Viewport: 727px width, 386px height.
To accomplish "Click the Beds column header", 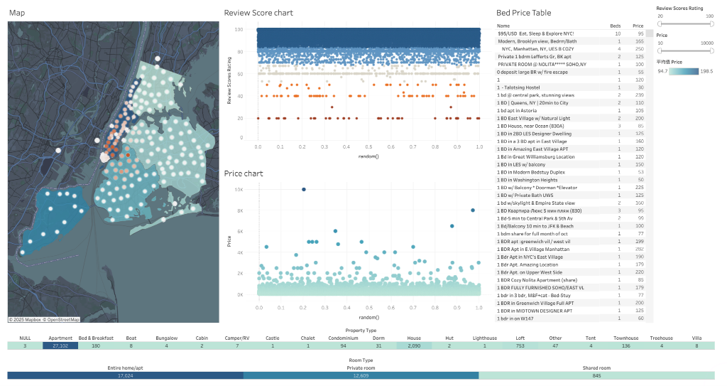I will pos(615,26).
